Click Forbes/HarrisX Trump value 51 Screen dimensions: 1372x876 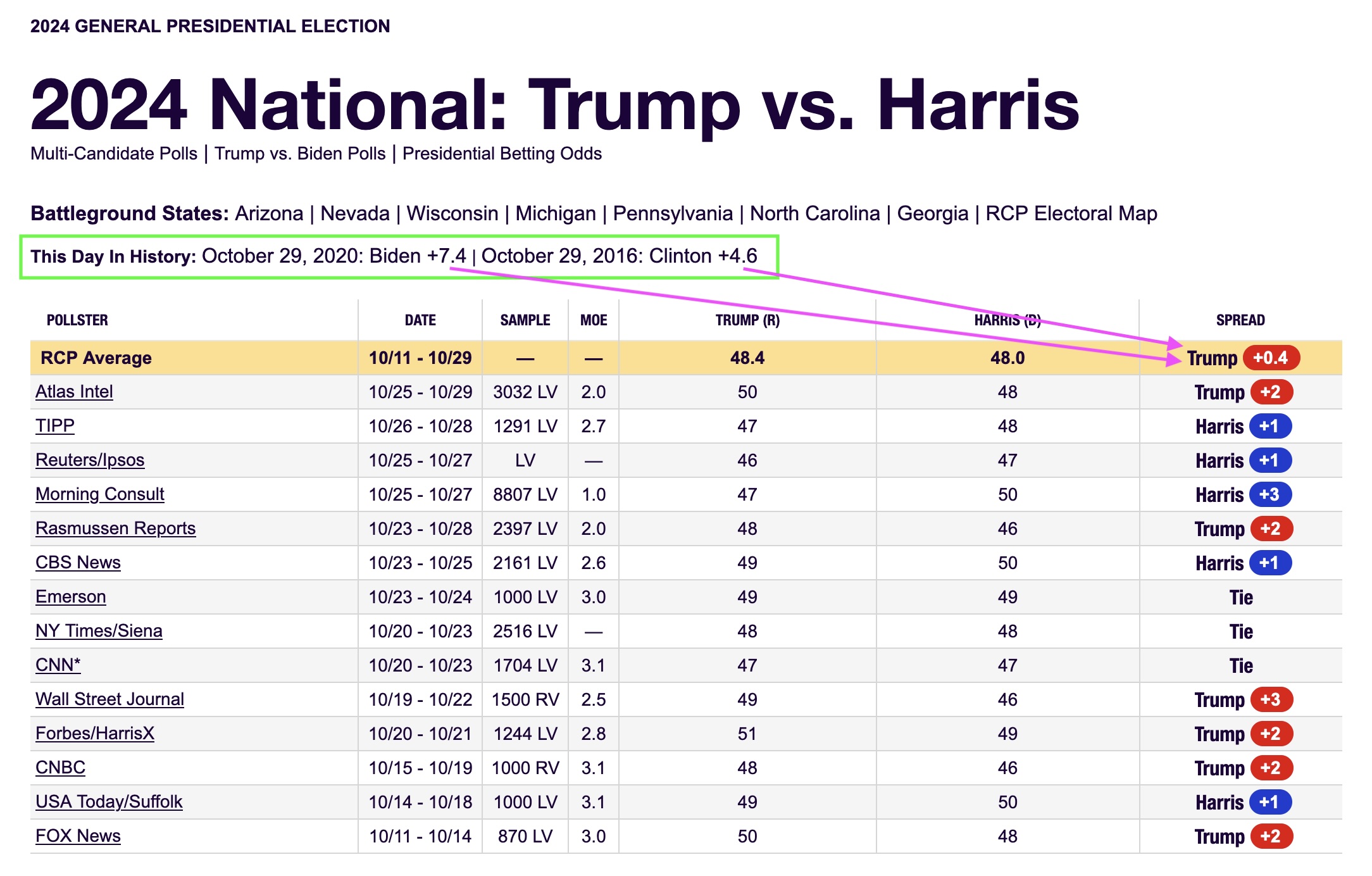tap(747, 734)
